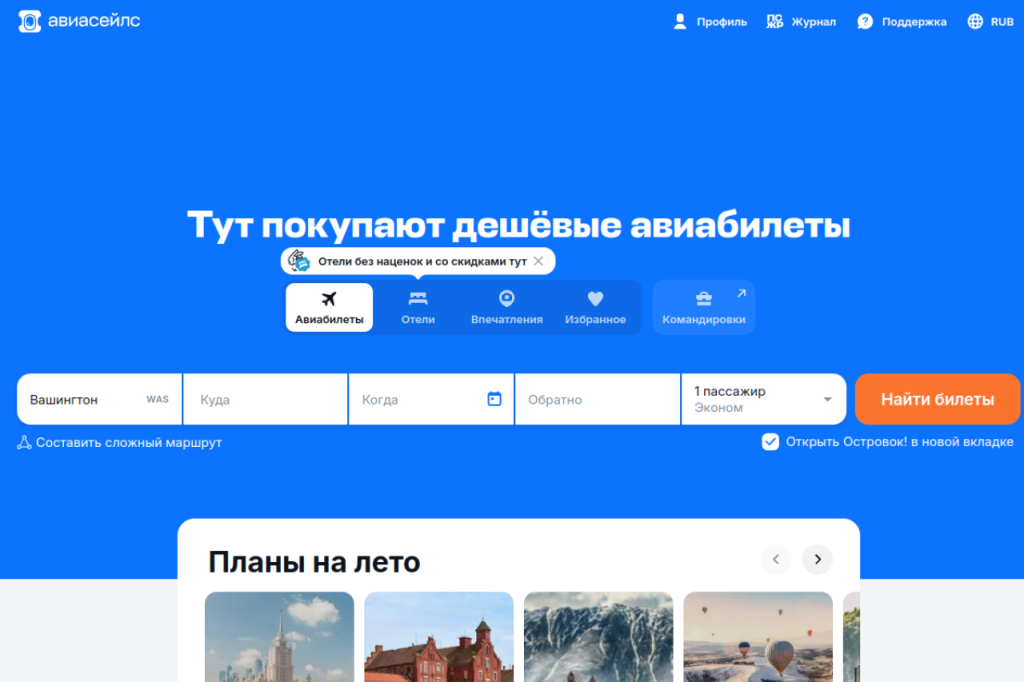Click the RUB currency label

coord(1002,22)
